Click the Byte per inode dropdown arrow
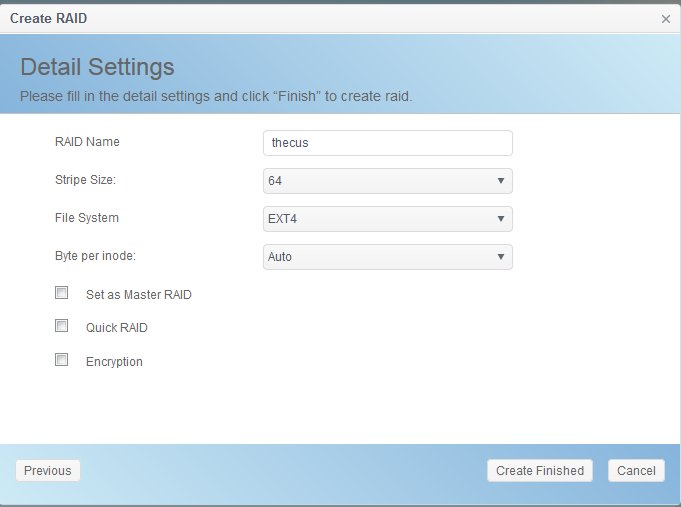The height and width of the screenshot is (507, 681). click(500, 257)
